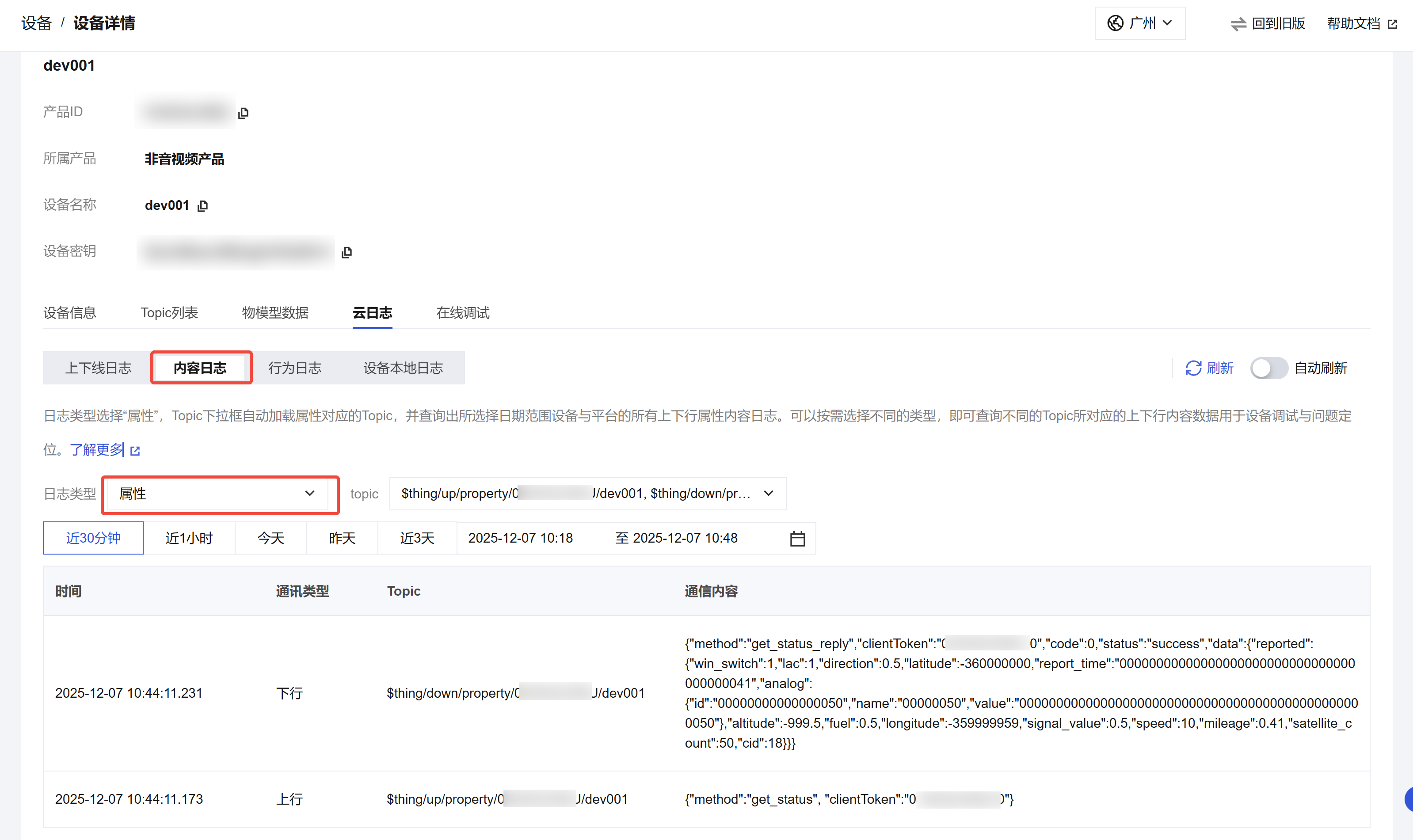This screenshot has height=840, width=1413.
Task: Select the 近30分钟 time range option
Action: (x=93, y=538)
